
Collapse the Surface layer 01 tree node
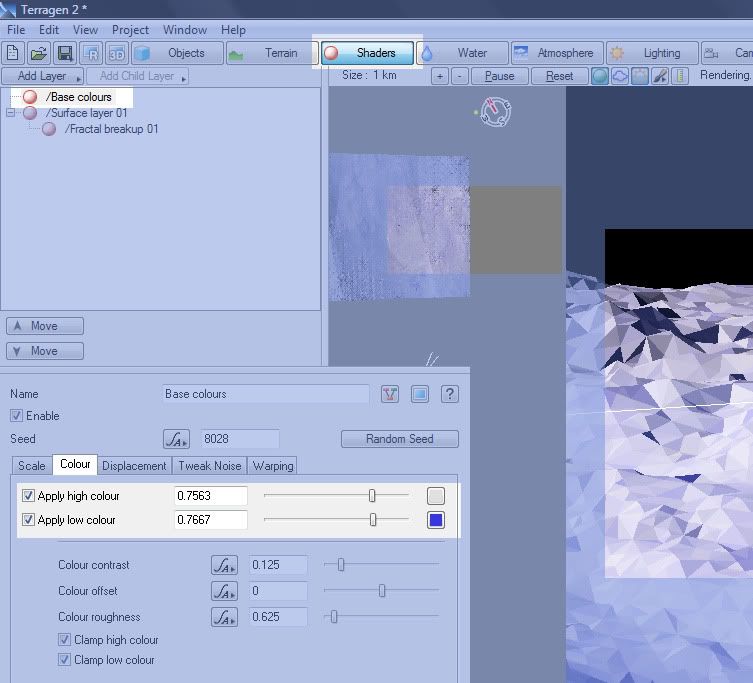coord(11,113)
